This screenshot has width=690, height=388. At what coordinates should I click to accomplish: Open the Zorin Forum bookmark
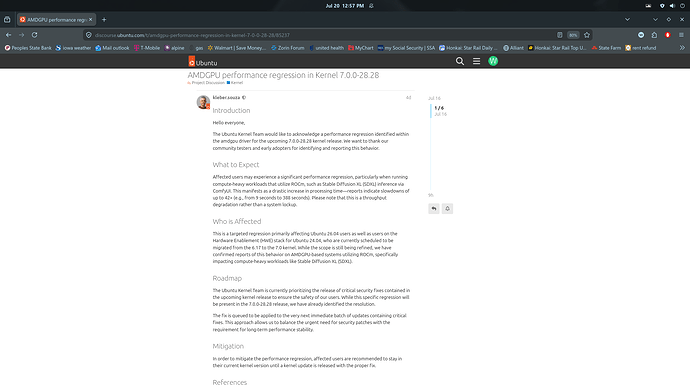pyautogui.click(x=287, y=48)
